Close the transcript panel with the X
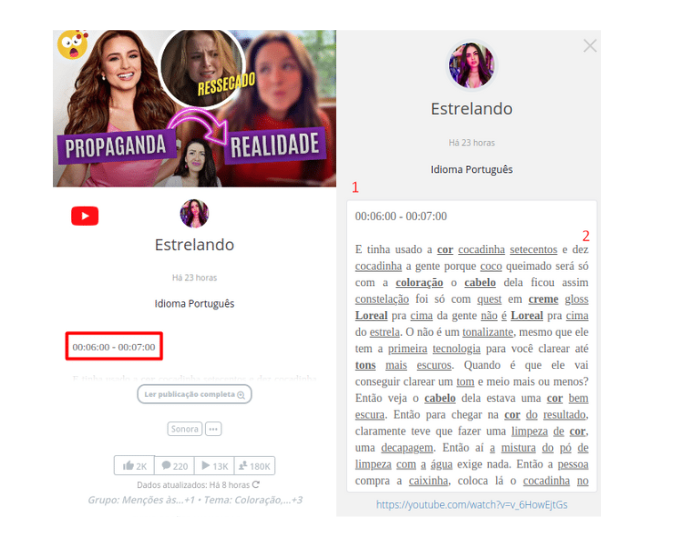 [x=590, y=45]
